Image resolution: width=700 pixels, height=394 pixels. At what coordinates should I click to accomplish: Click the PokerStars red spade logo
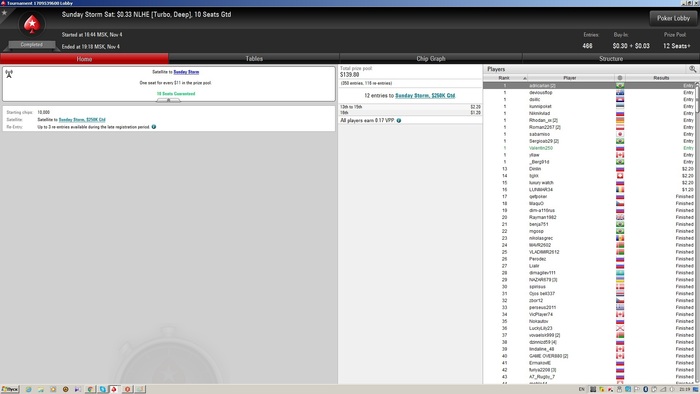(32, 24)
